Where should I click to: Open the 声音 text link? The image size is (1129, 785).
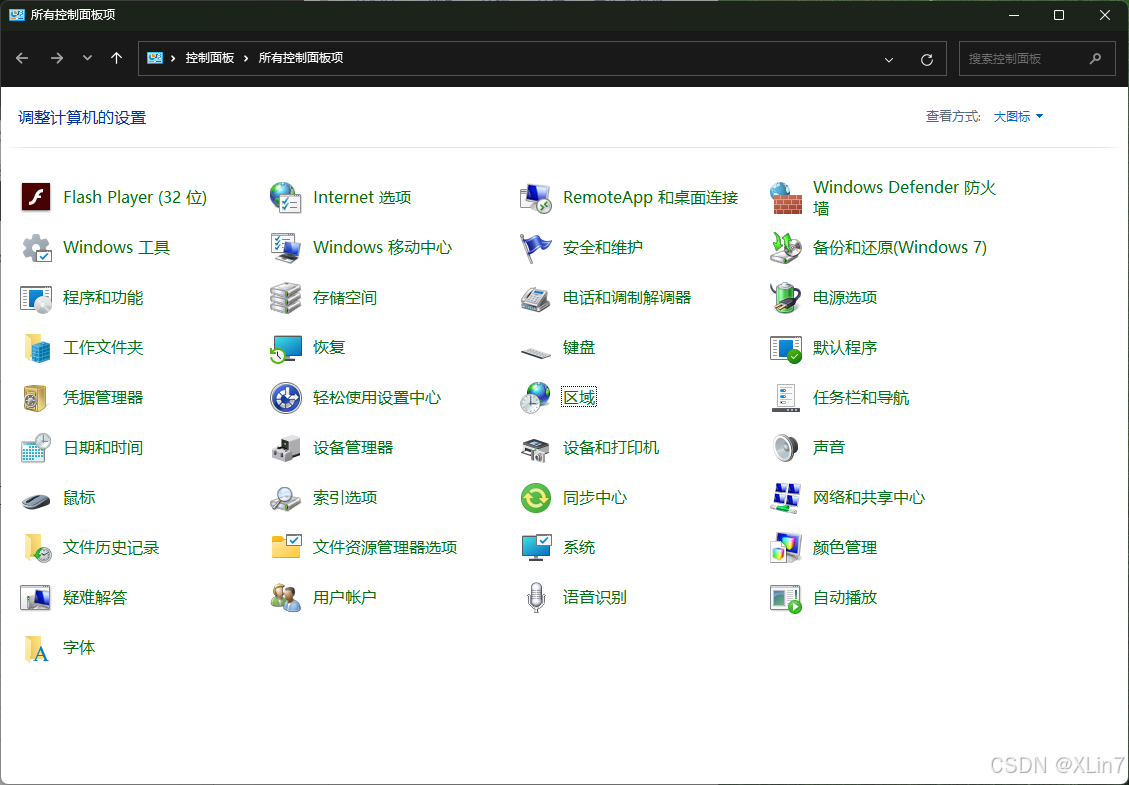828,448
